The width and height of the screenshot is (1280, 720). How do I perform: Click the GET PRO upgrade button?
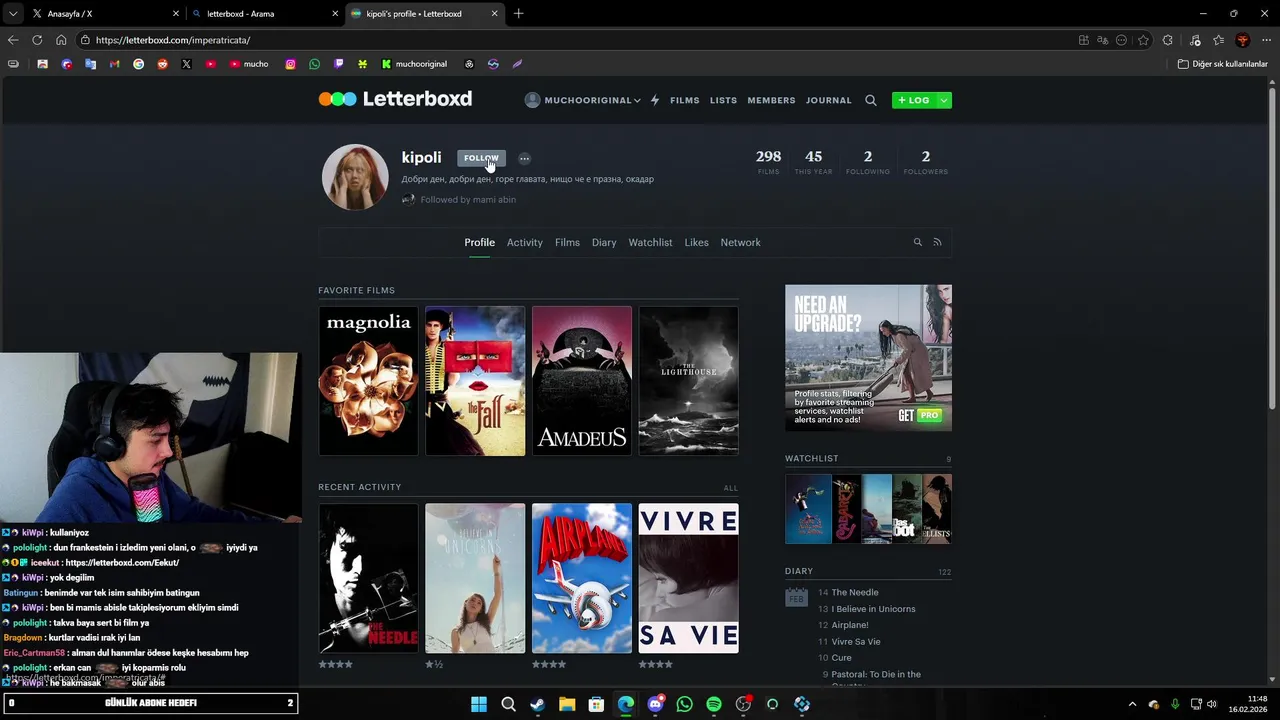(x=919, y=415)
